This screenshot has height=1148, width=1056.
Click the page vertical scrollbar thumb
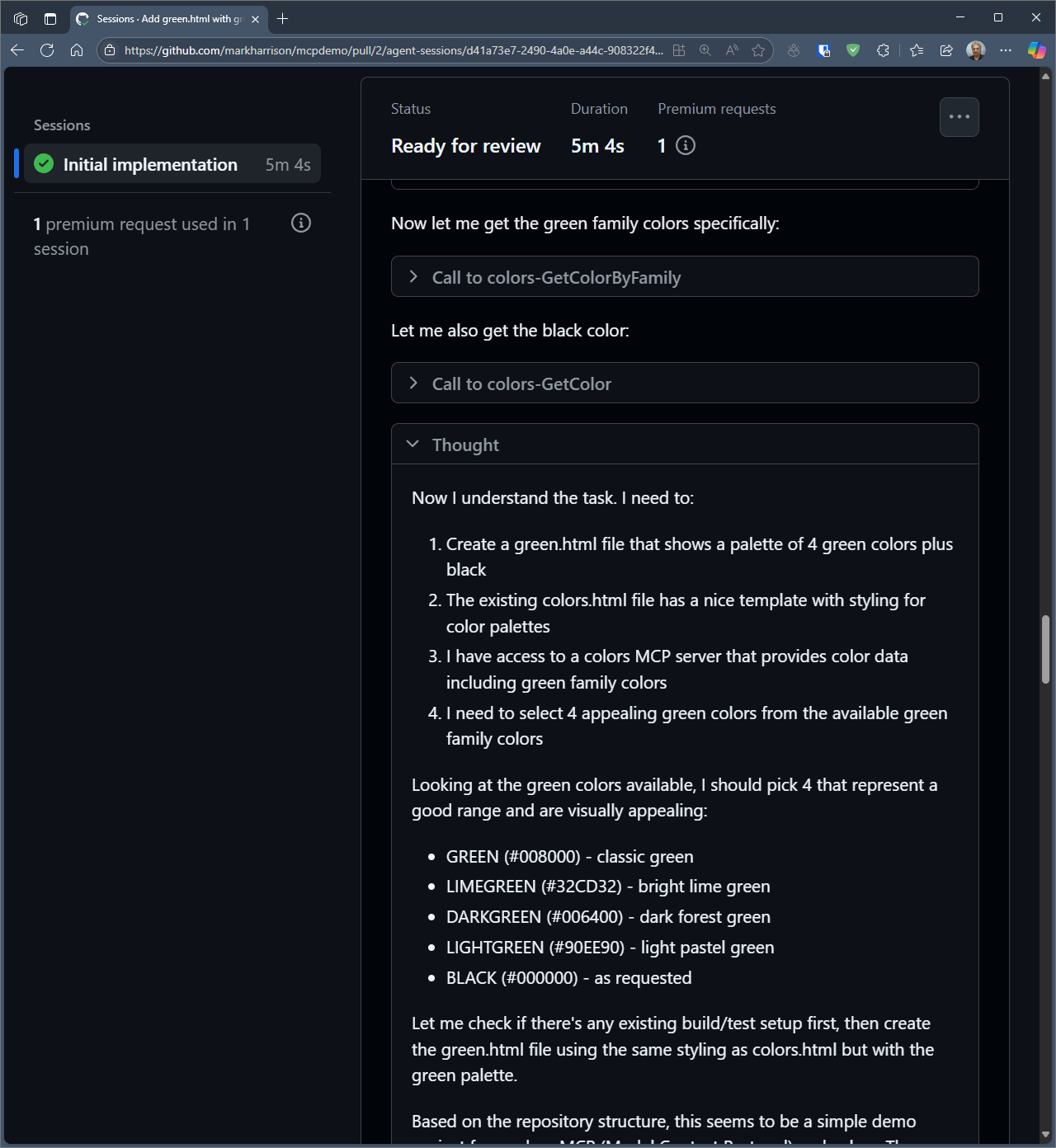tap(1045, 649)
